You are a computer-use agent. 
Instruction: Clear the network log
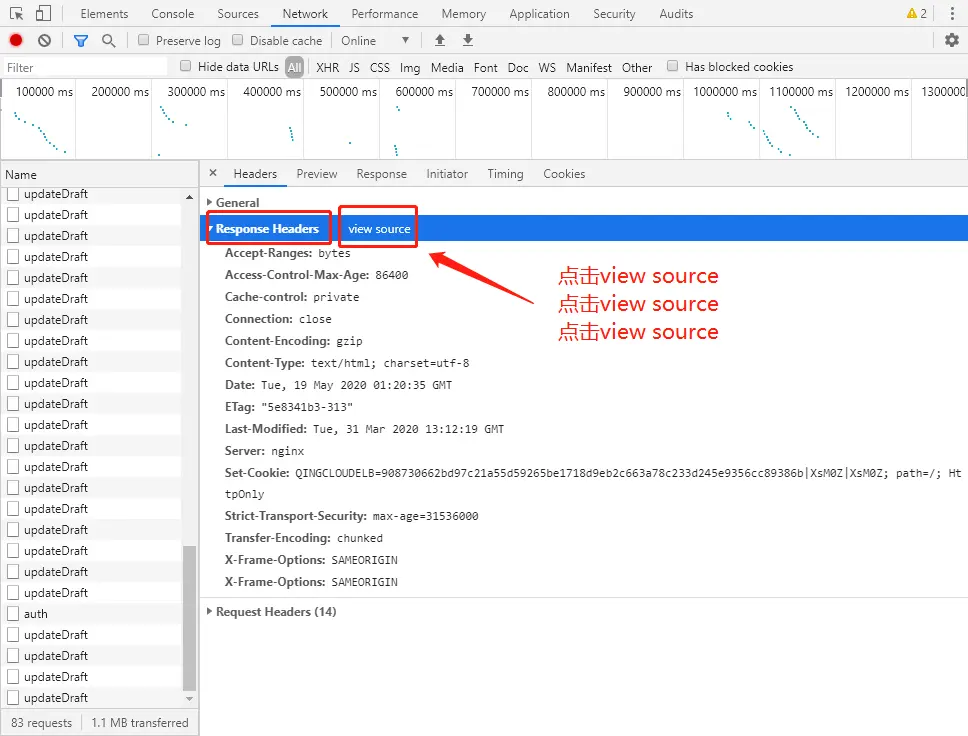tap(44, 41)
